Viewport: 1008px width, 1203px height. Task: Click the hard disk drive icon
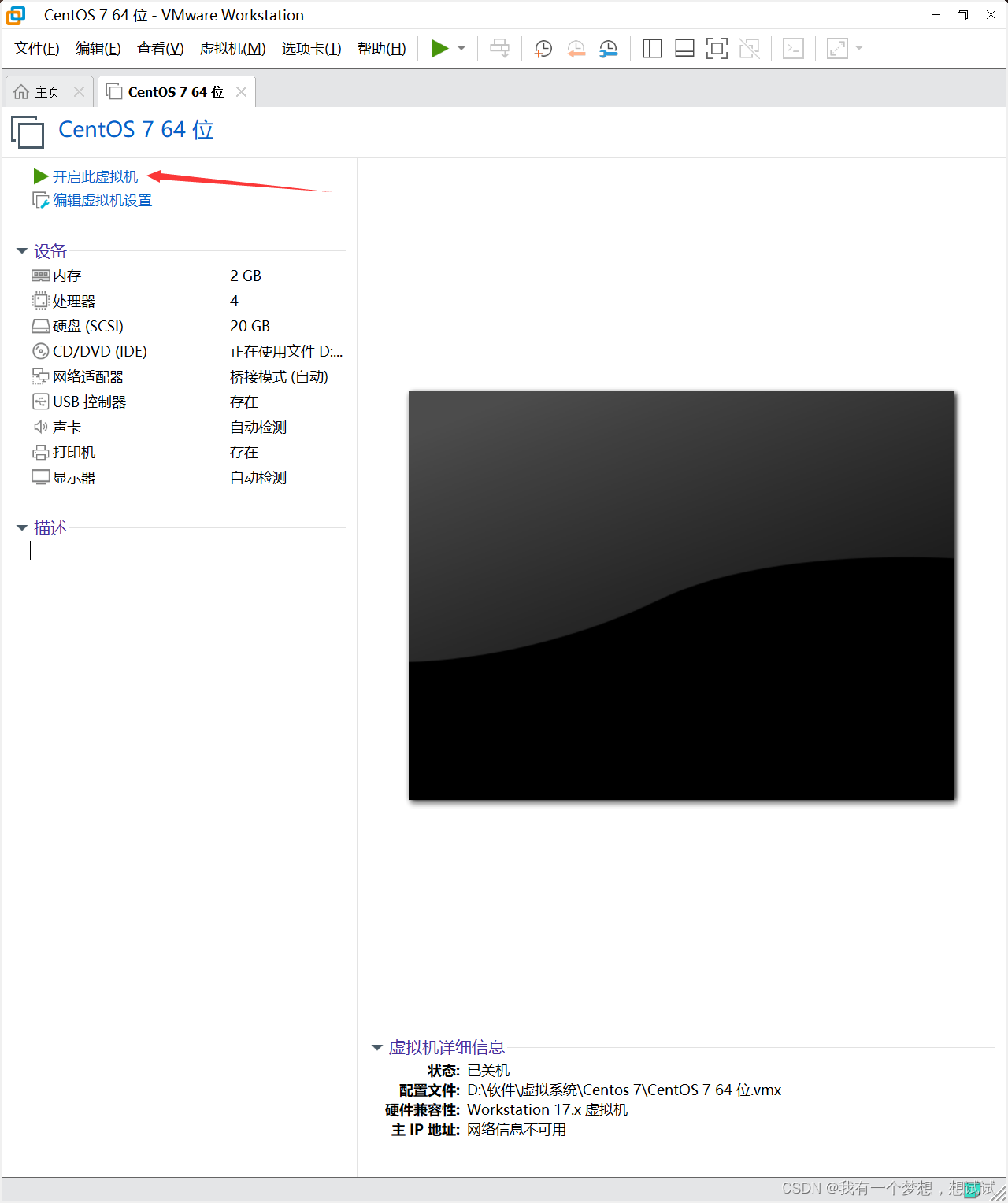point(41,326)
